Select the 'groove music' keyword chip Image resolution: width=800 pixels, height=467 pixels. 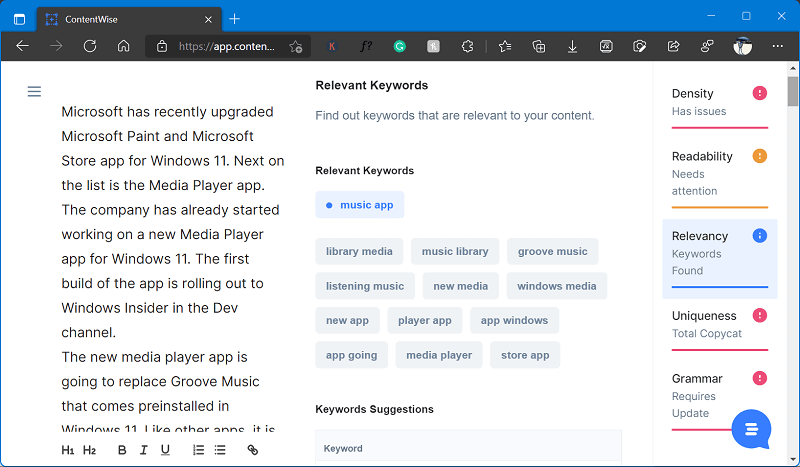point(553,251)
